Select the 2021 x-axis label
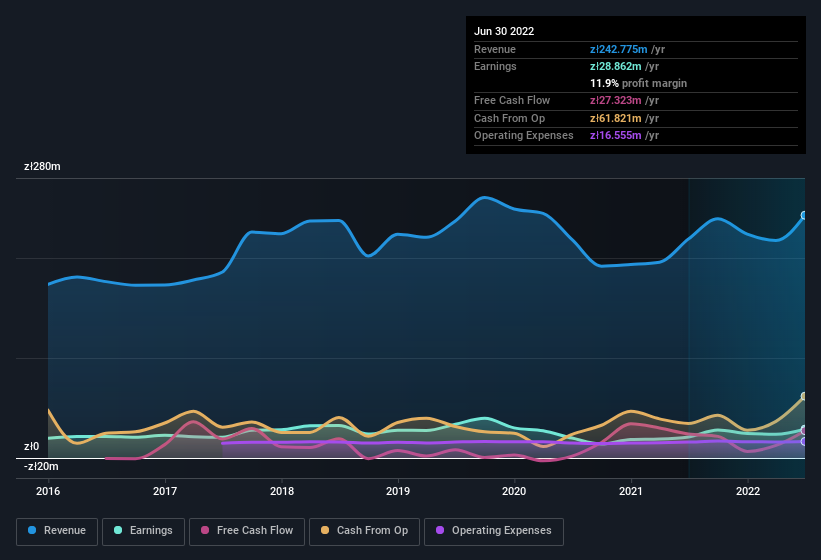 pos(631,491)
